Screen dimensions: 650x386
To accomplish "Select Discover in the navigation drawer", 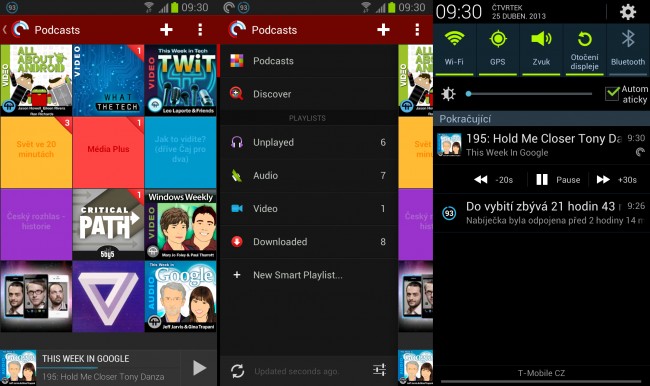I will point(309,94).
